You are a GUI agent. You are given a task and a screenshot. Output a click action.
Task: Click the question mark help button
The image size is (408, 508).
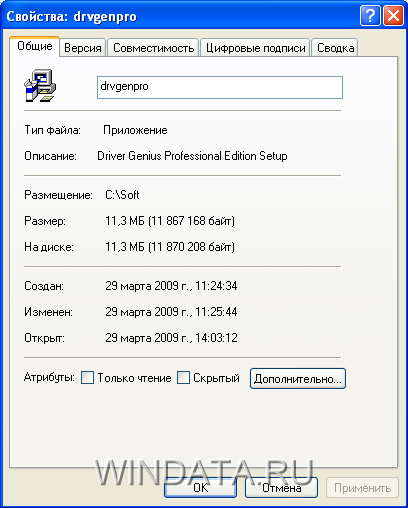[370, 16]
